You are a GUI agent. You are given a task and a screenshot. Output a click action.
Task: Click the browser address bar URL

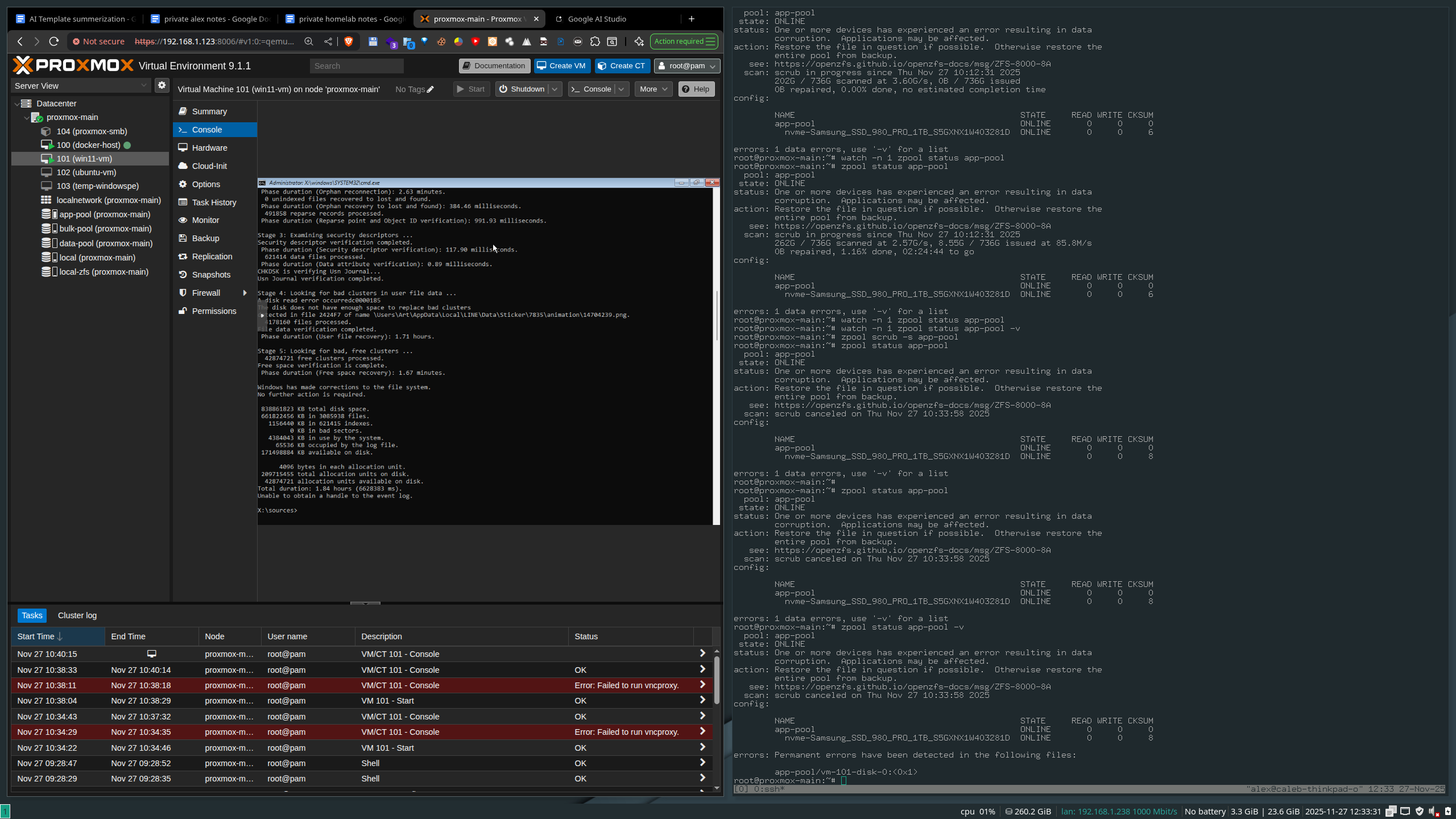[214, 42]
